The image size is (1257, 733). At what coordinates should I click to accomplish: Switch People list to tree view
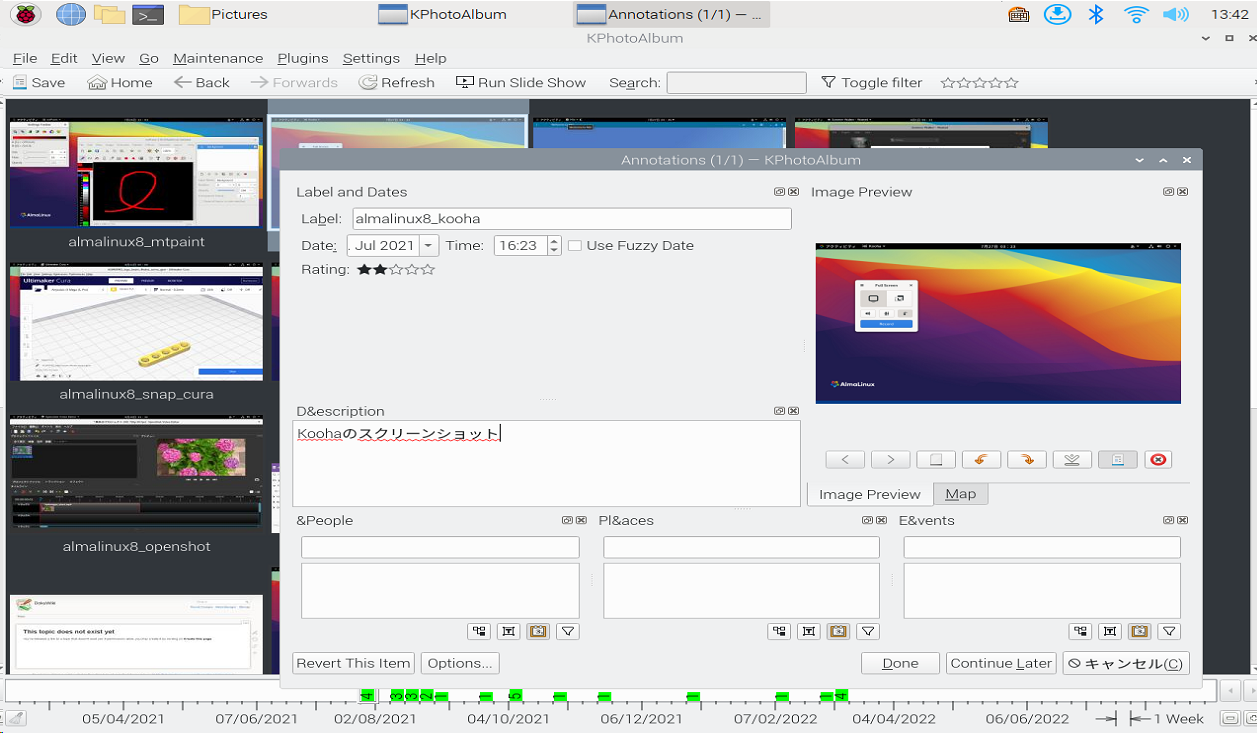click(x=479, y=631)
